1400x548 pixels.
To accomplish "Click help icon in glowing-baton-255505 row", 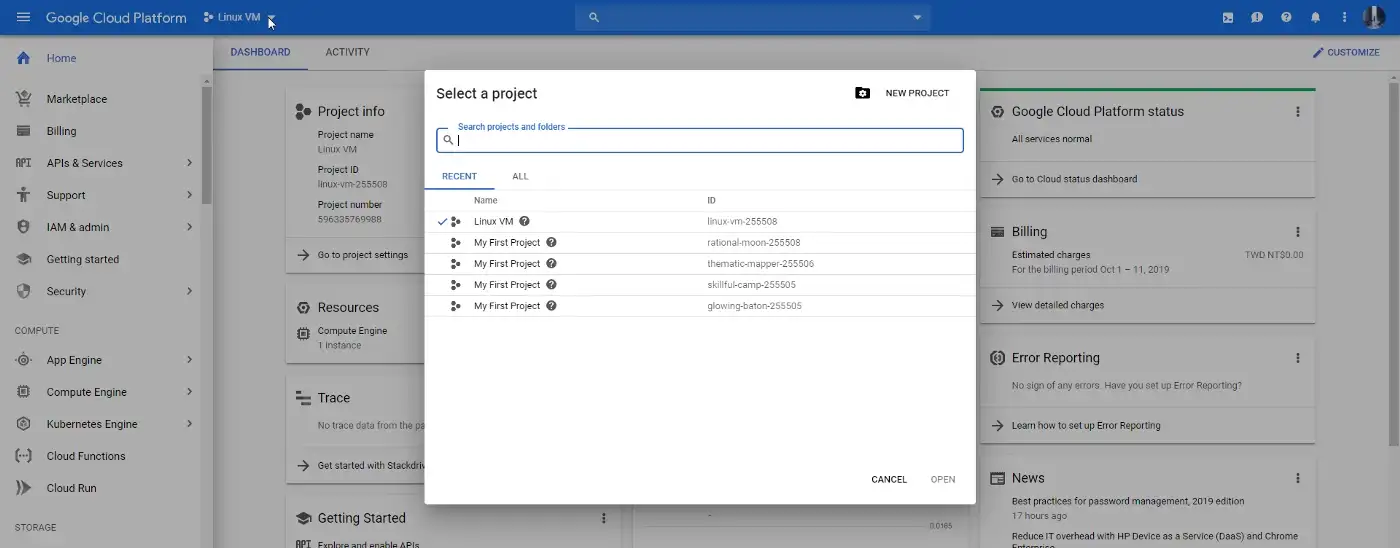I will point(551,306).
